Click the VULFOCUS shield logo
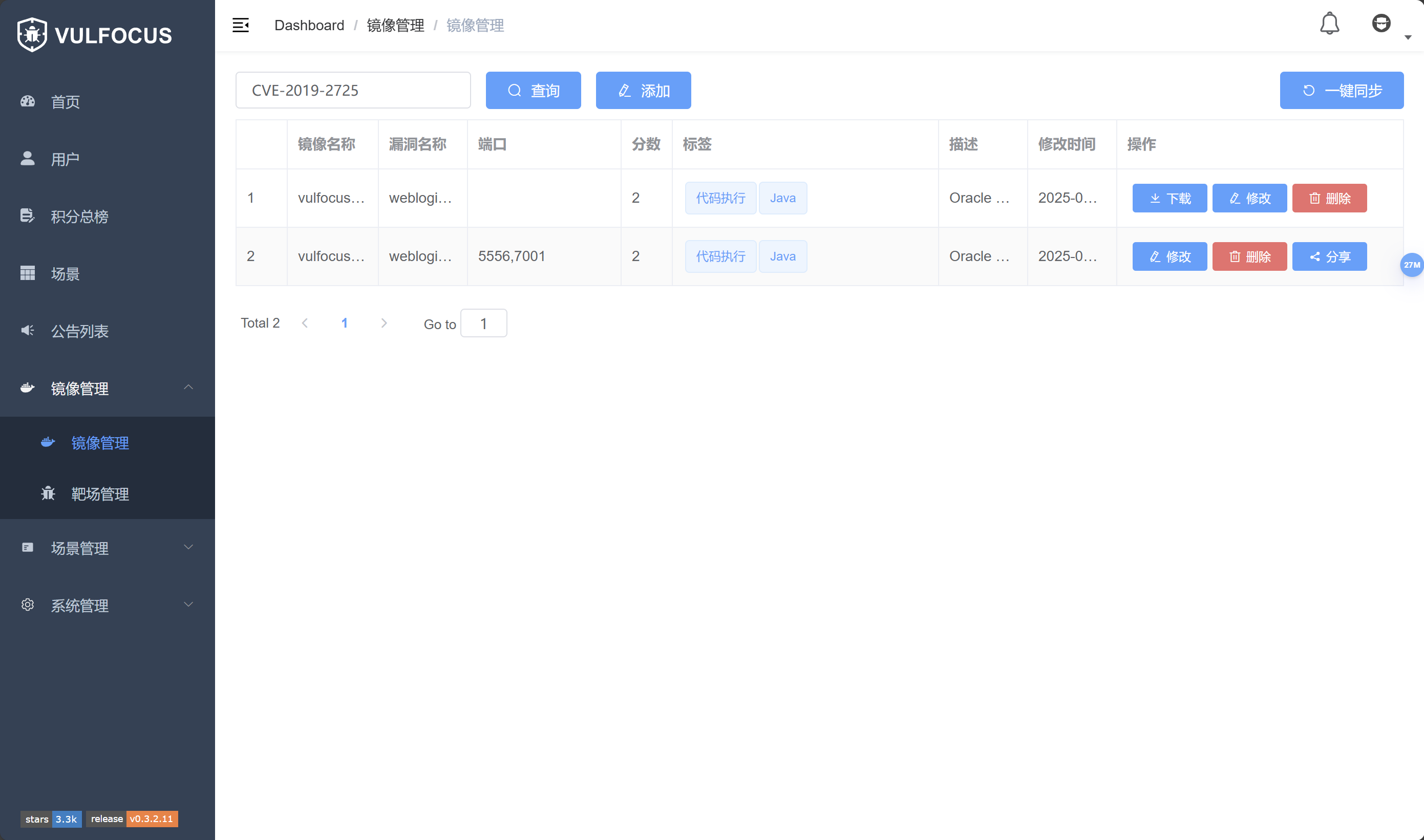Screen dimensions: 1424x840 pyautogui.click(x=32, y=35)
